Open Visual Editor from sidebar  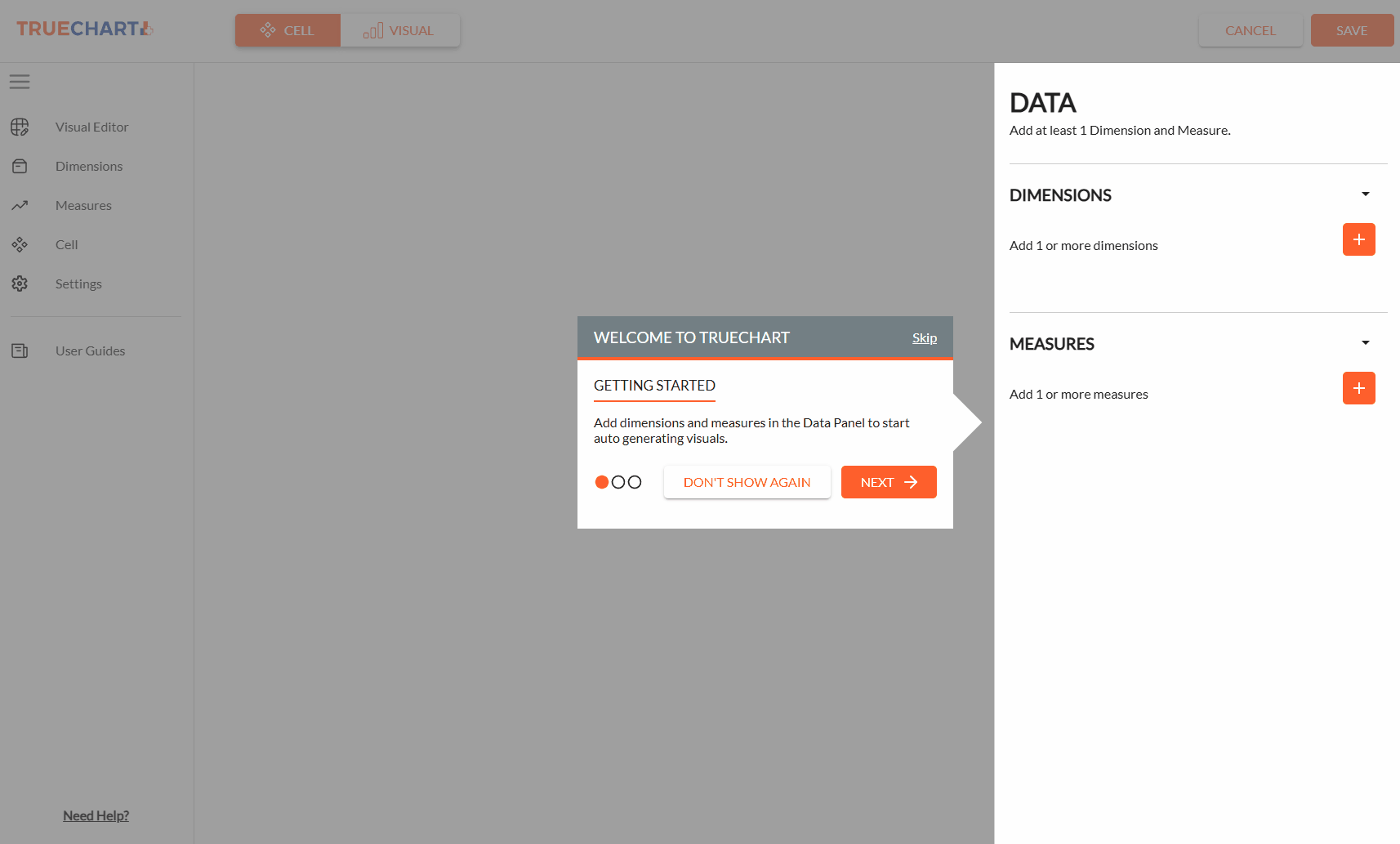[91, 127]
